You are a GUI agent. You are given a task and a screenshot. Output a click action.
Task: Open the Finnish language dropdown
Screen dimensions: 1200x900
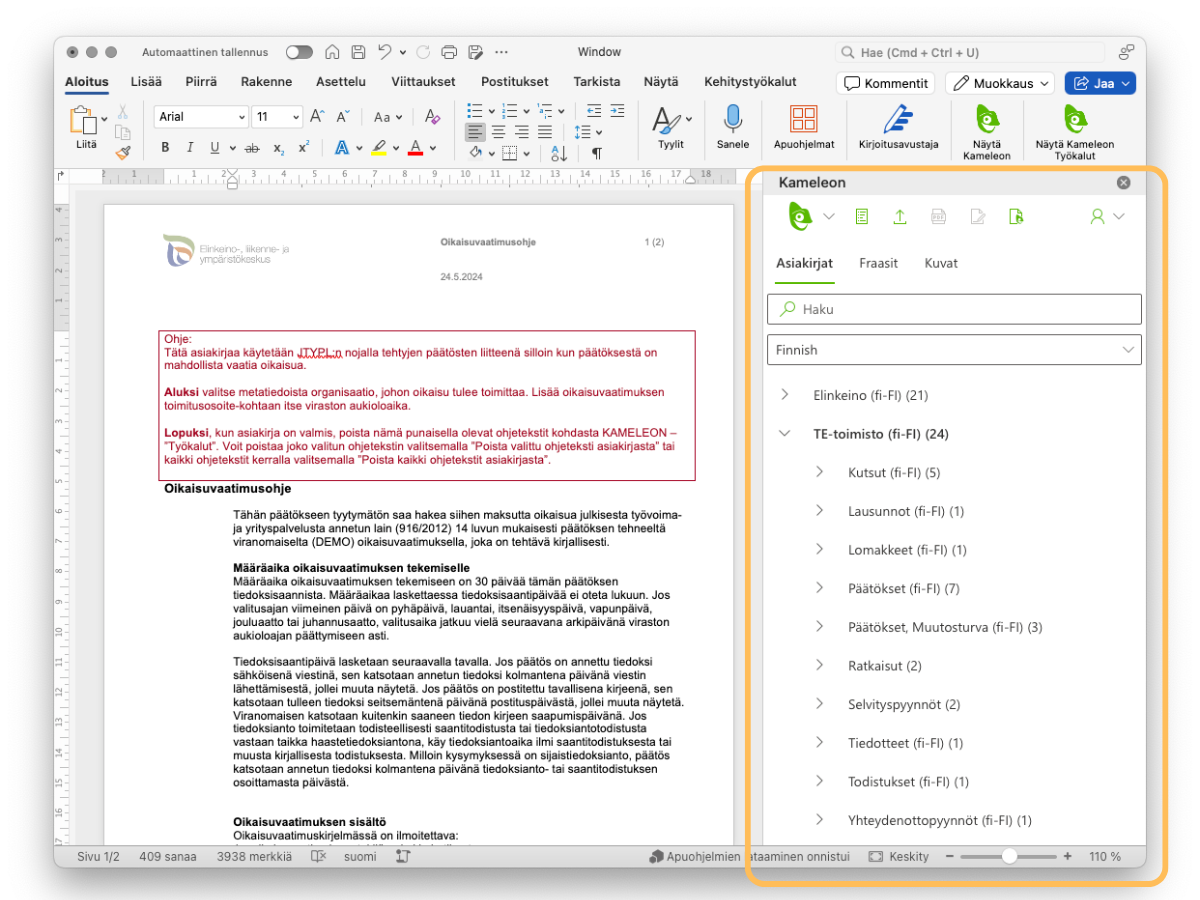(x=954, y=350)
